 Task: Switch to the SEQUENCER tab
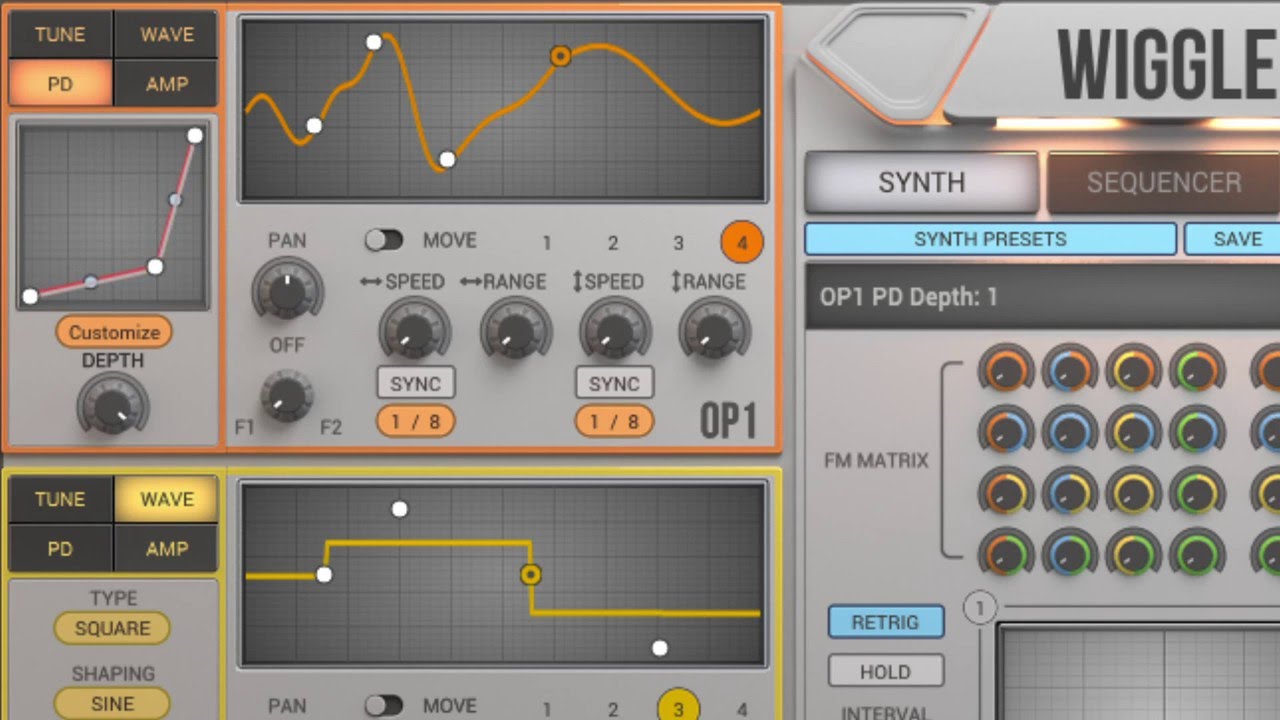1164,182
